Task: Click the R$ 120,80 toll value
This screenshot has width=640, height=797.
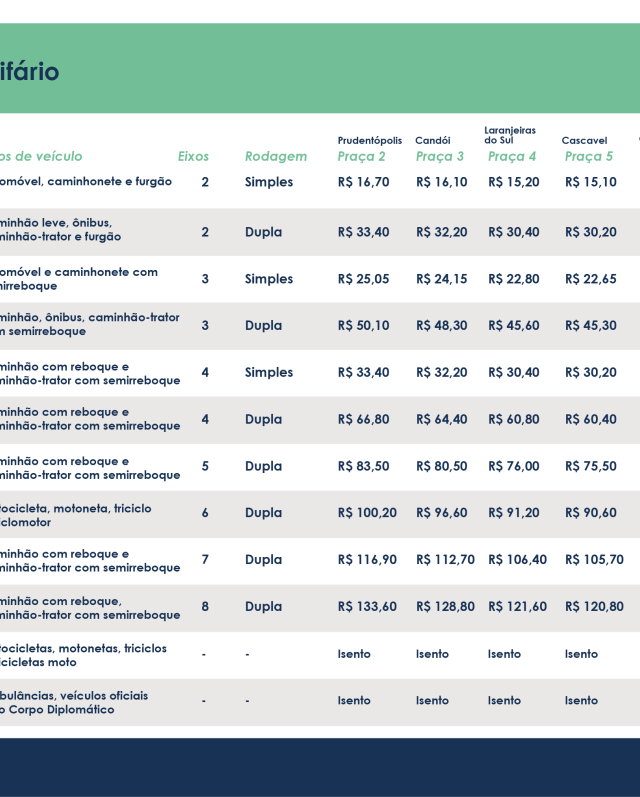Action: 594,607
